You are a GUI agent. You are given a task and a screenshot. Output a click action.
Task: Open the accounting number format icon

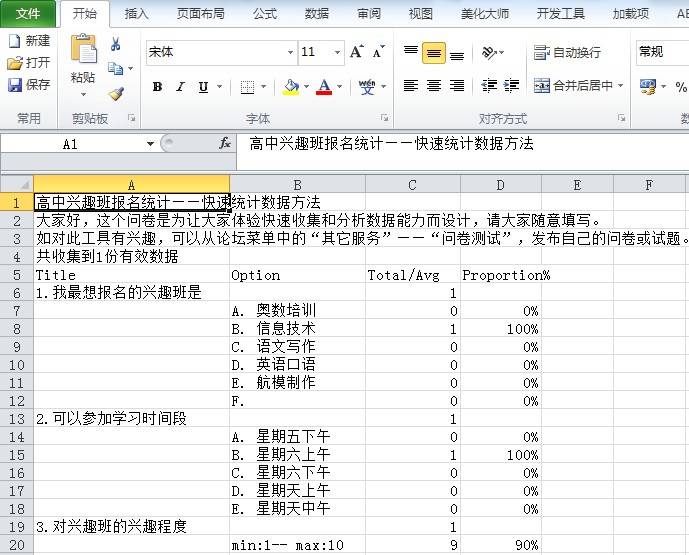[x=648, y=87]
